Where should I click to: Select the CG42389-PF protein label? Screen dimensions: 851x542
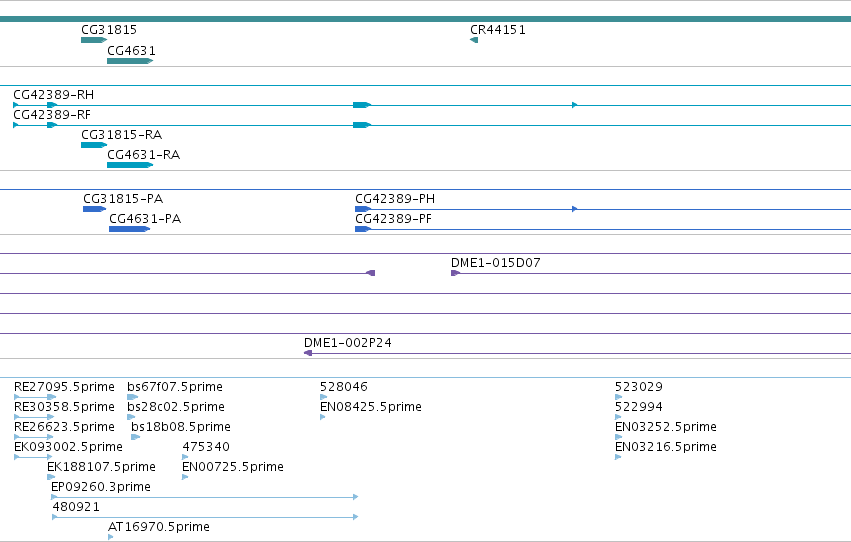393,219
